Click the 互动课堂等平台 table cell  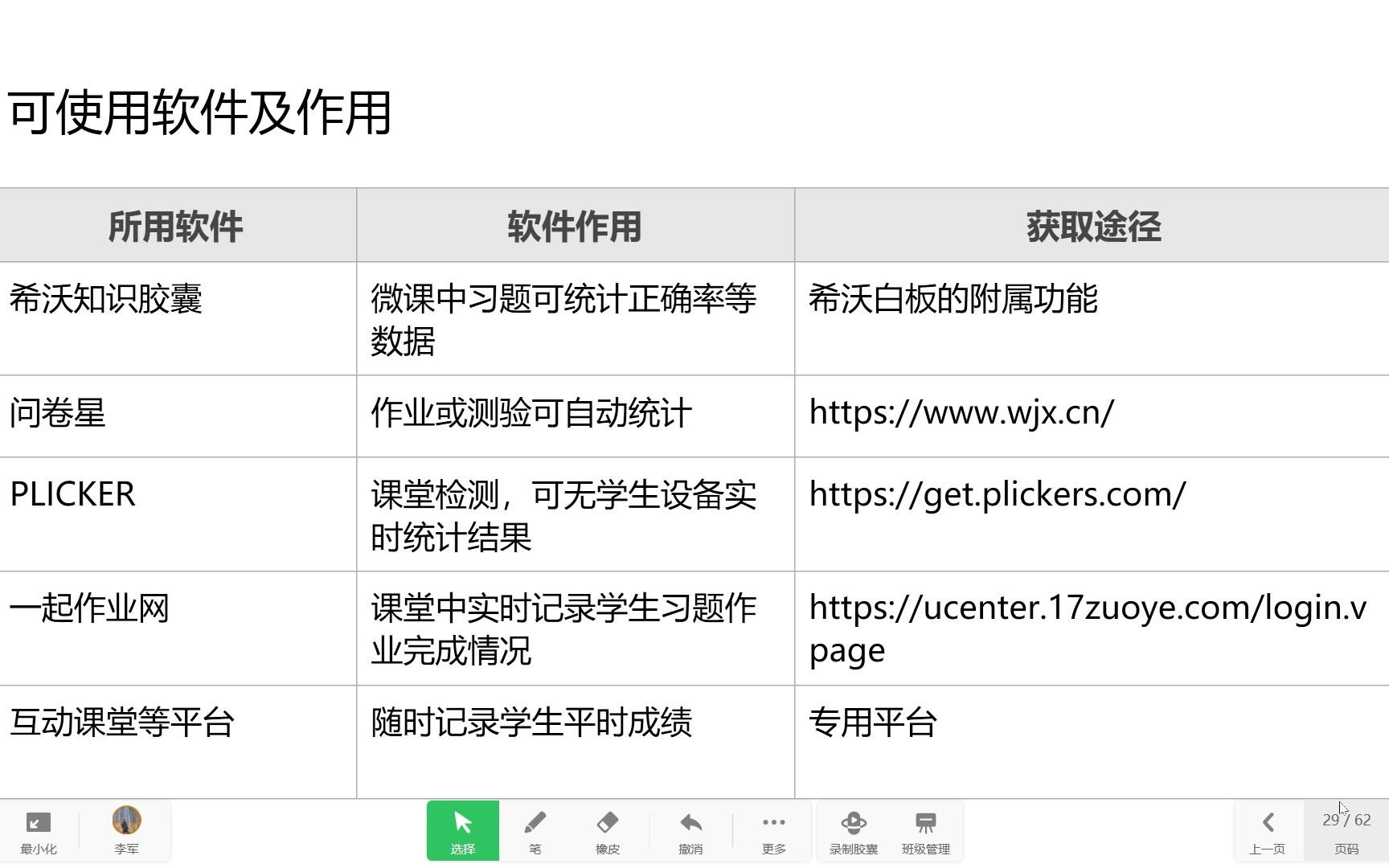(x=178, y=742)
